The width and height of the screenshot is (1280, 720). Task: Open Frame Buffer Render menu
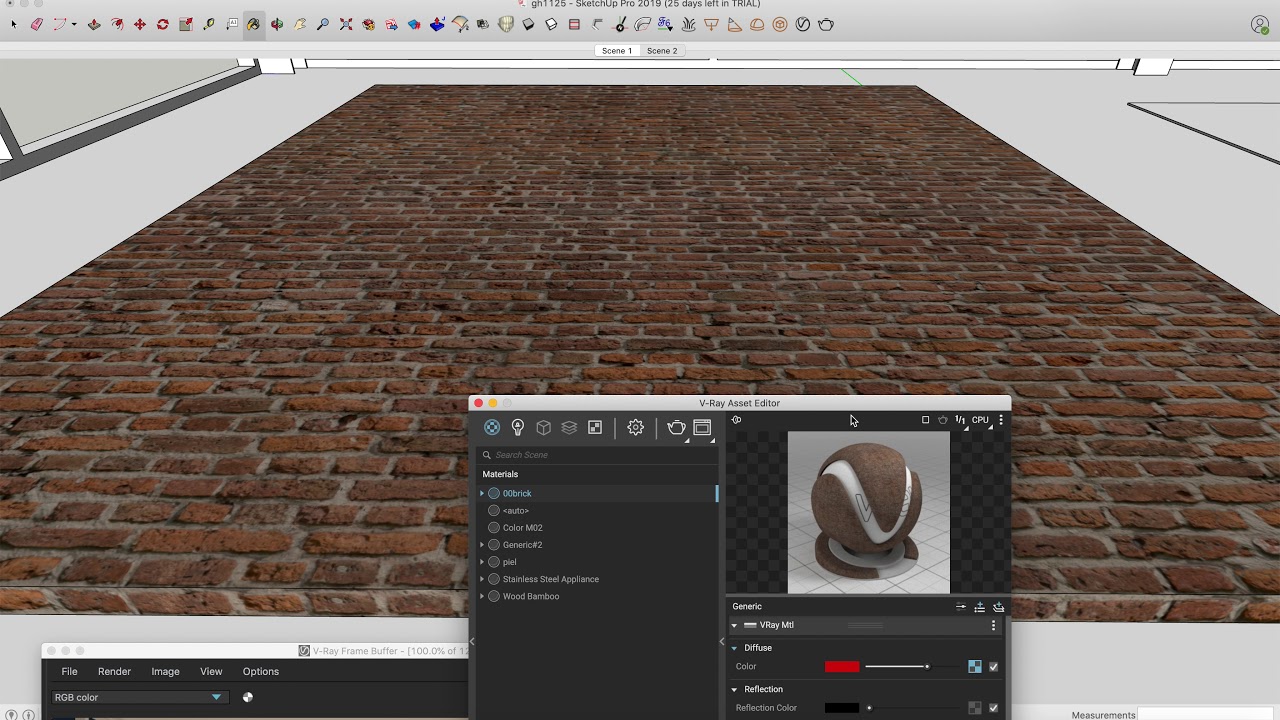coord(114,672)
